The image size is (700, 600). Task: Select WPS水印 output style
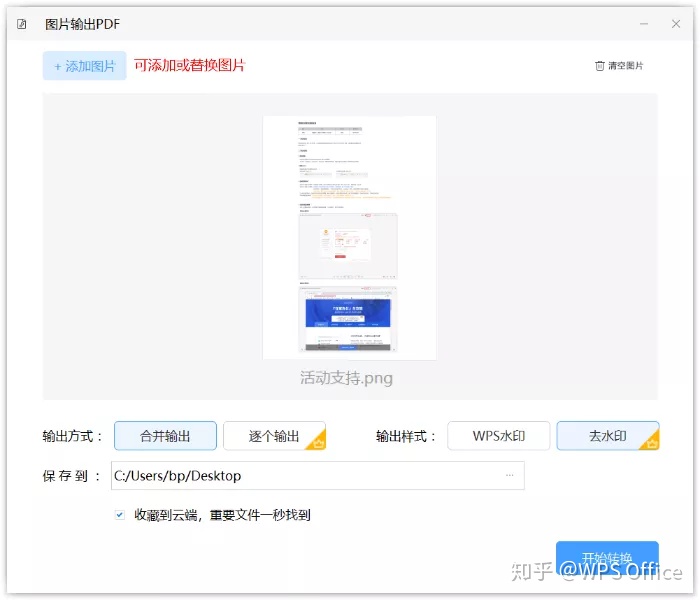click(x=499, y=436)
